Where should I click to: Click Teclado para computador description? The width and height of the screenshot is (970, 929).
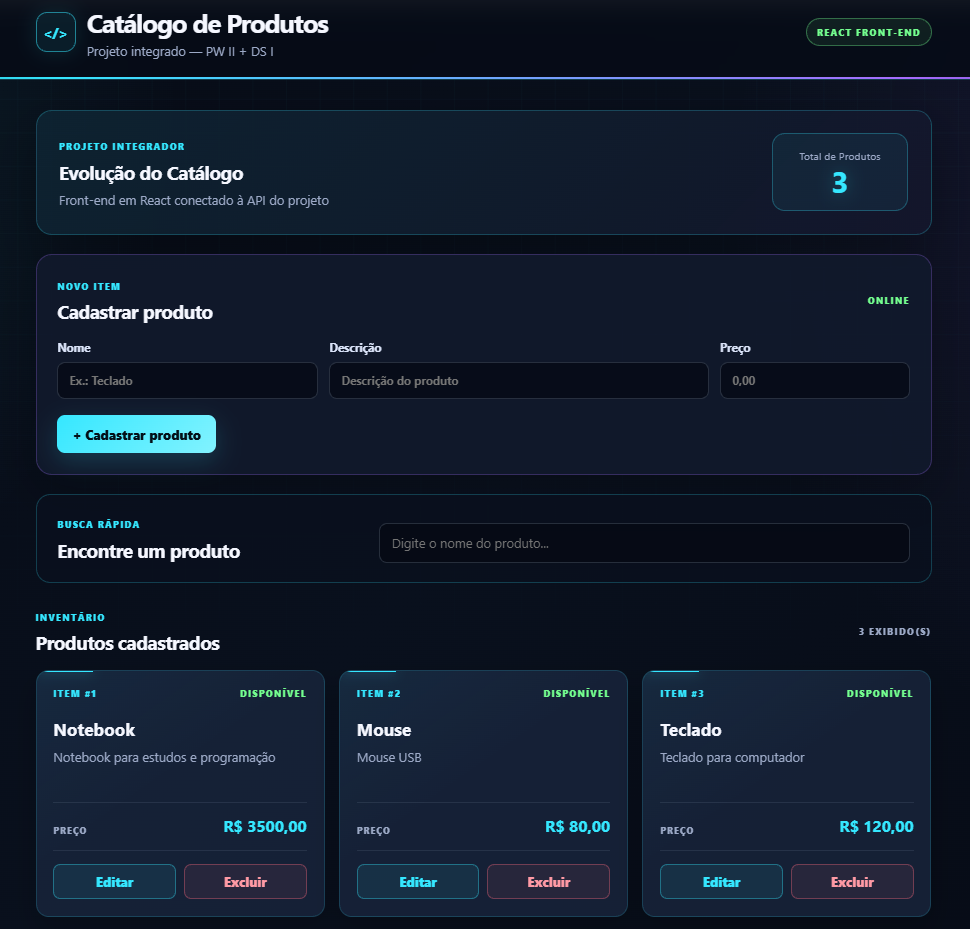(732, 758)
